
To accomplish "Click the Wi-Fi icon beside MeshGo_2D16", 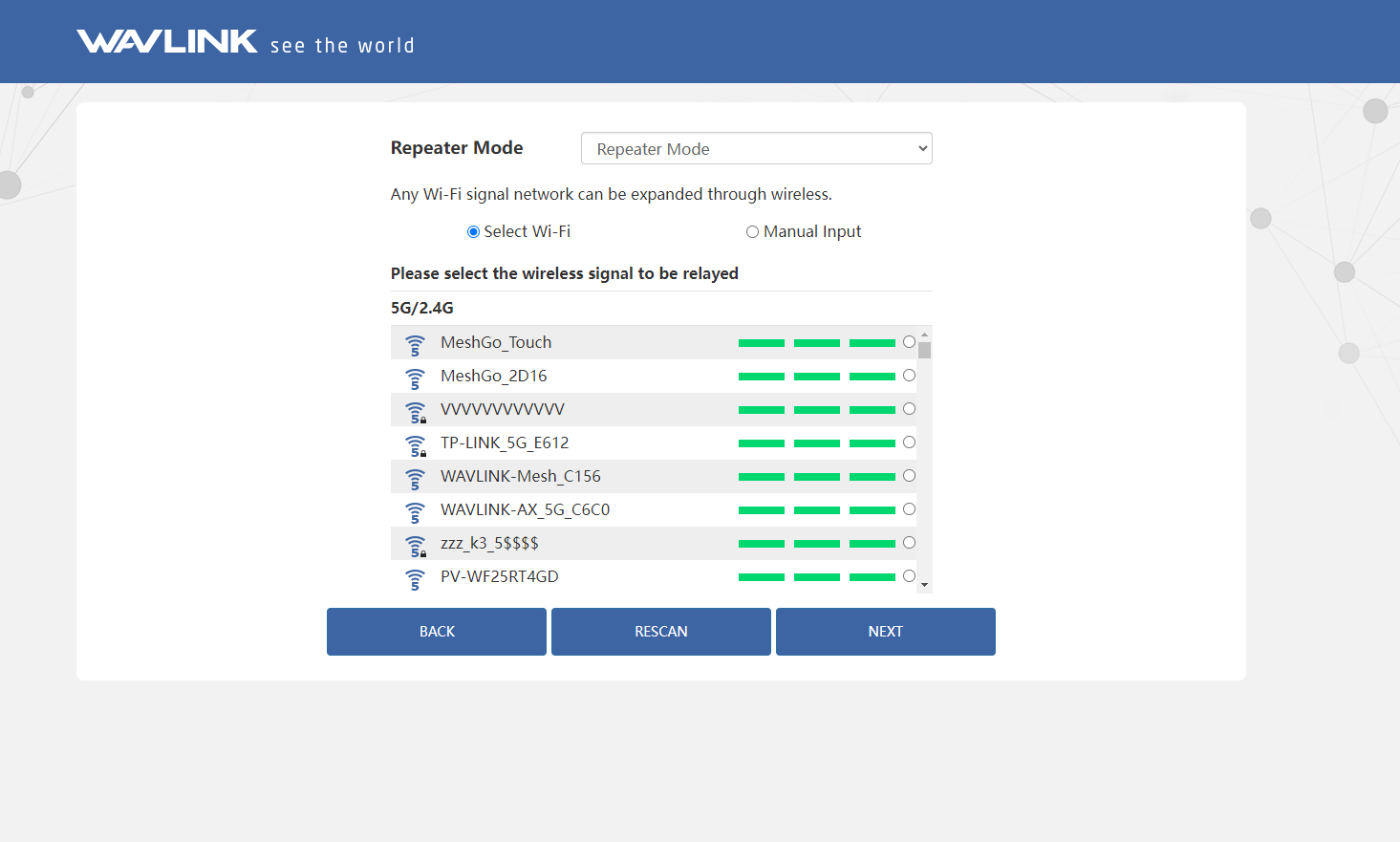I will coord(415,378).
